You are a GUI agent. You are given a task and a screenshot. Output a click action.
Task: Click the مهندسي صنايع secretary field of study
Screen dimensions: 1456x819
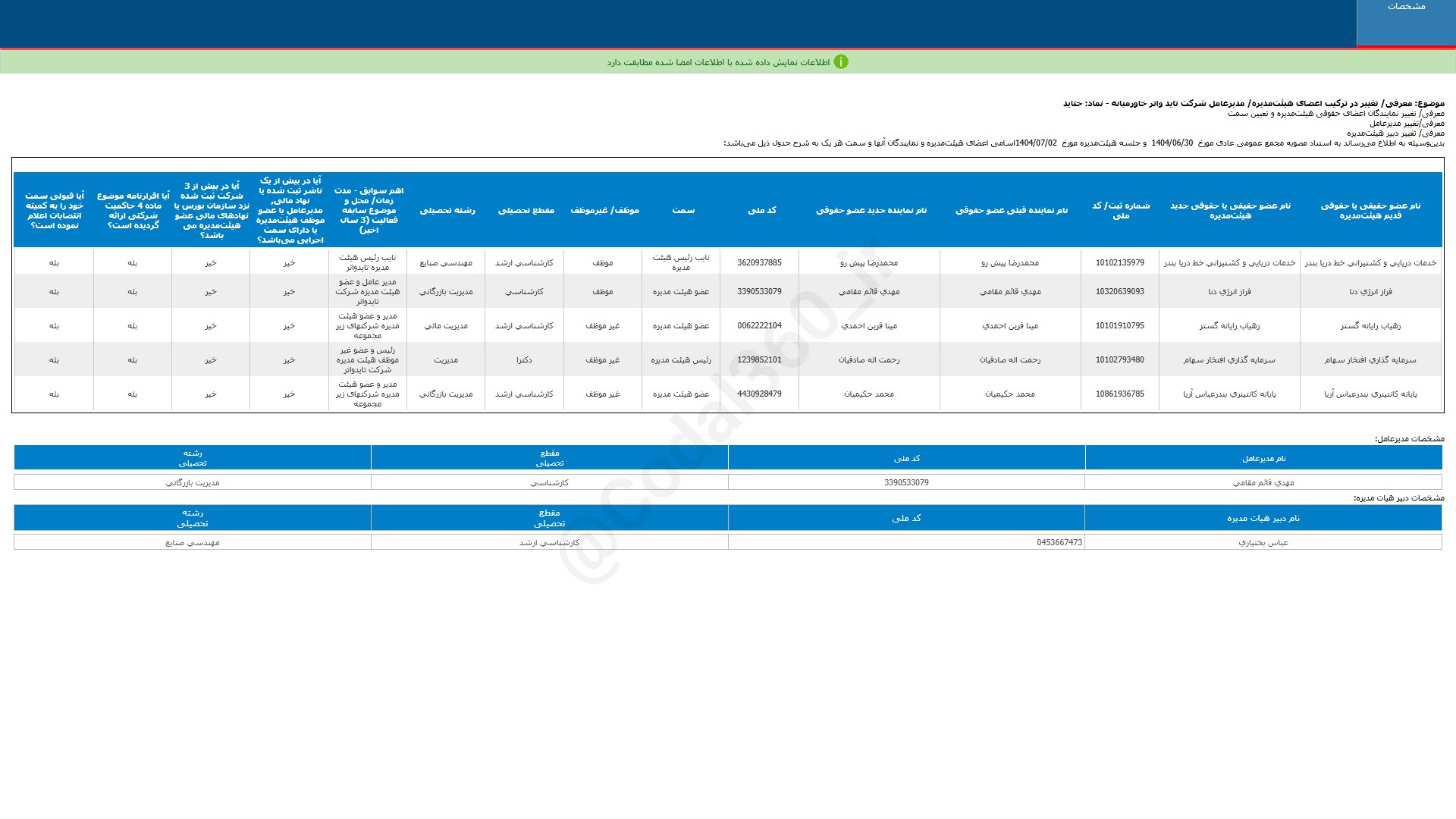[x=193, y=542]
